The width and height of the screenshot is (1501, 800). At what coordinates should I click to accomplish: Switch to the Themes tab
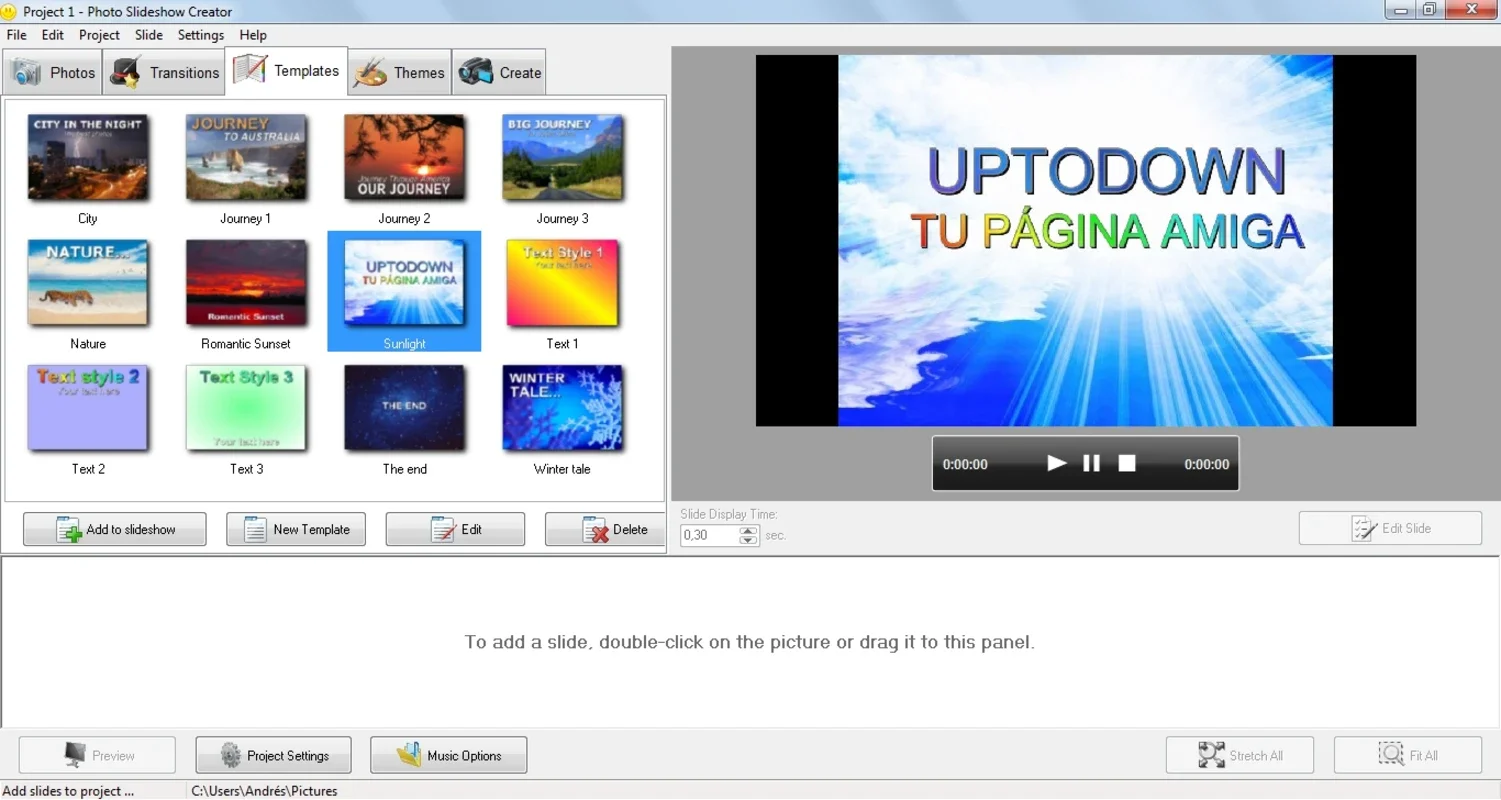(399, 72)
